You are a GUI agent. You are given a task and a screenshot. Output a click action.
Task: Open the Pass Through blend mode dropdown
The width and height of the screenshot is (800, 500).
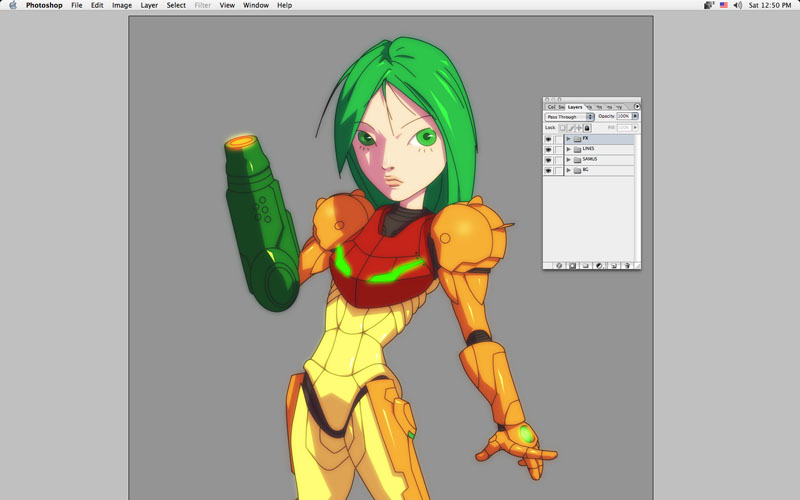[569, 117]
